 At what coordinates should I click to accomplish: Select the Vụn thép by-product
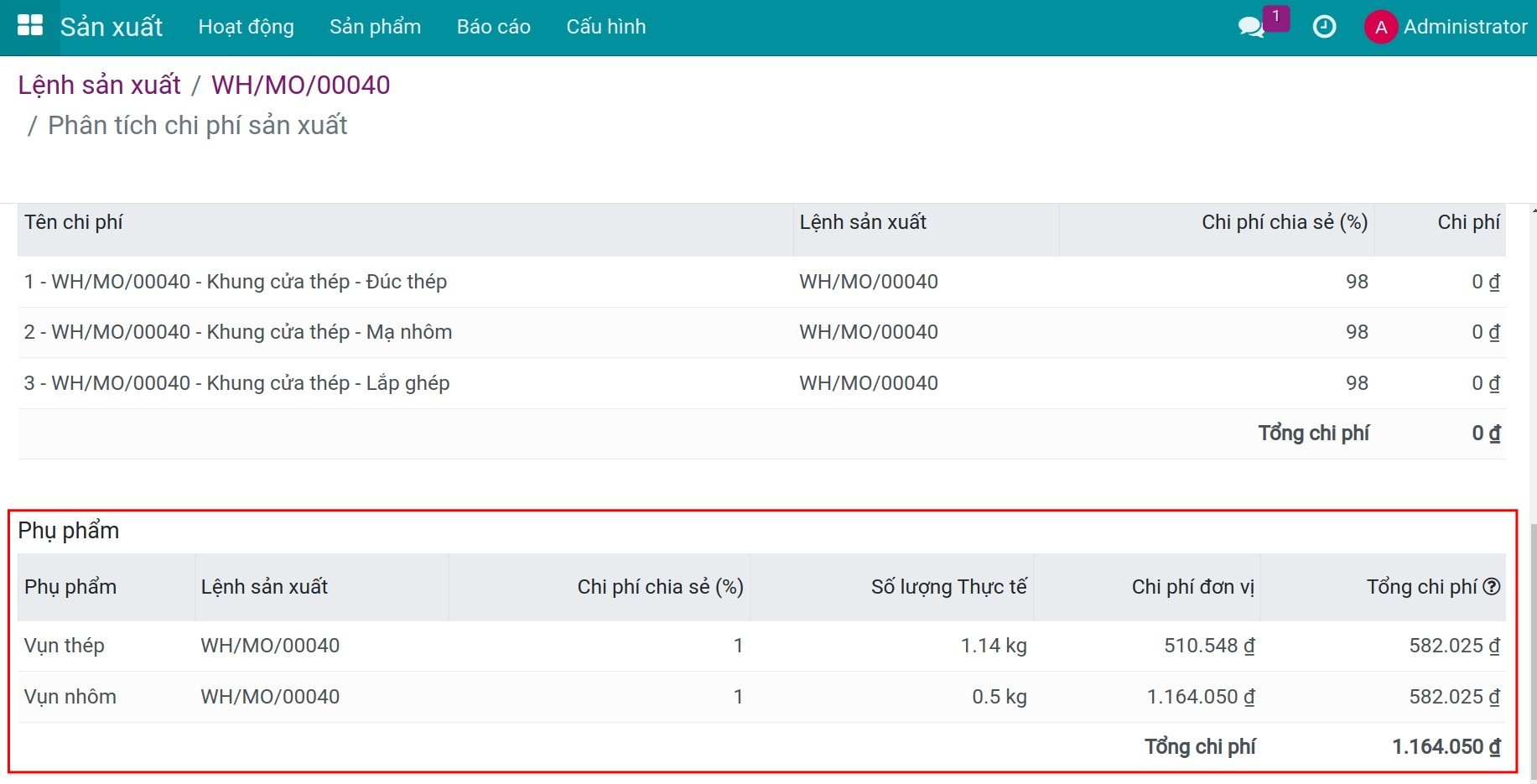(65, 646)
